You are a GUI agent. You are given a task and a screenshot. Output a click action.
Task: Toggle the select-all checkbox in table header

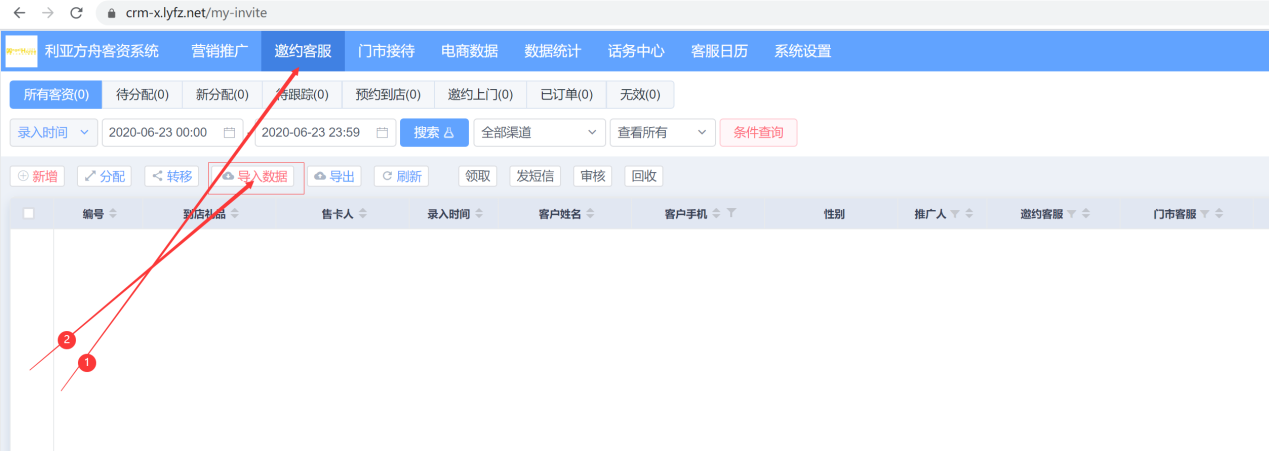(28, 214)
